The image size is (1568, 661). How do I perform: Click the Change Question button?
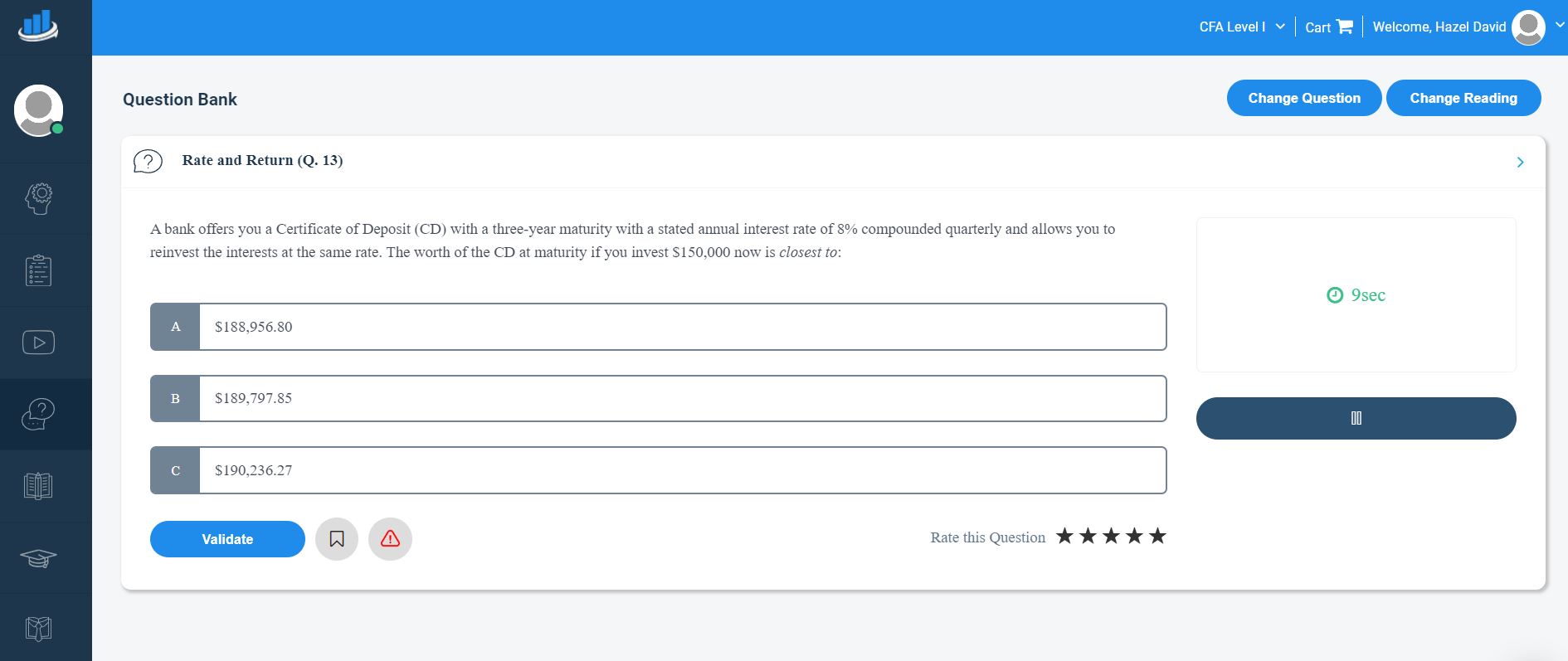(1303, 98)
